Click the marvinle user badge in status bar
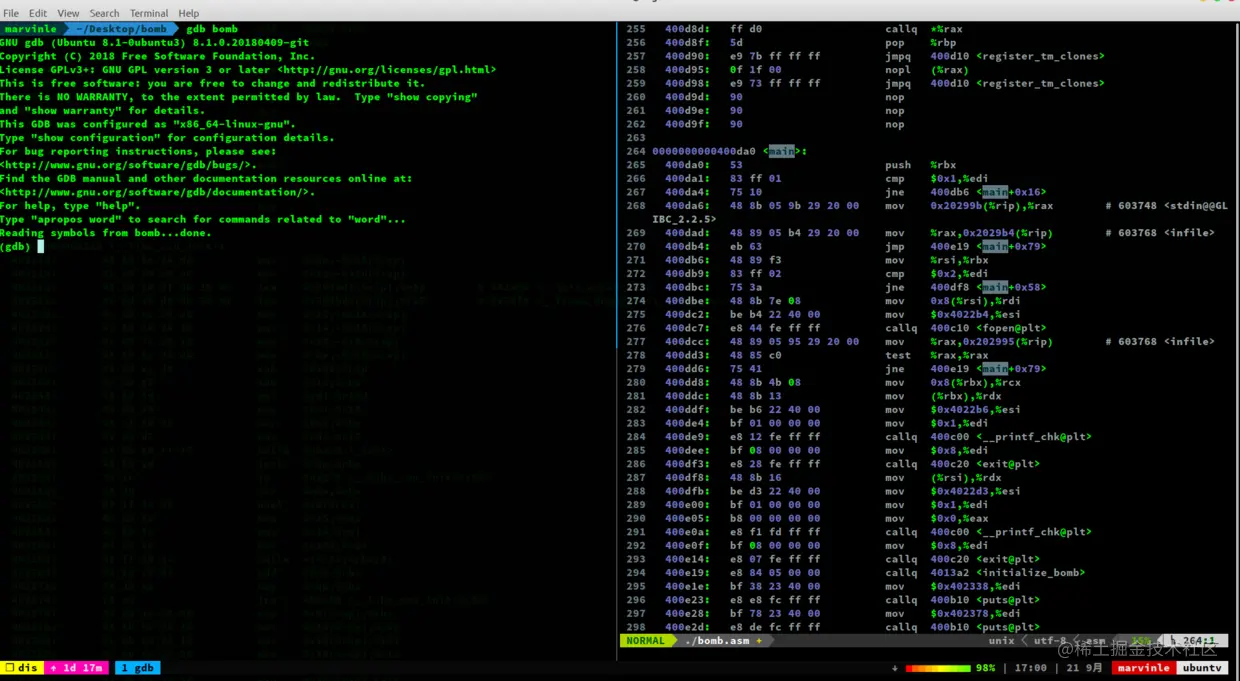This screenshot has width=1240, height=681. coord(1142,668)
